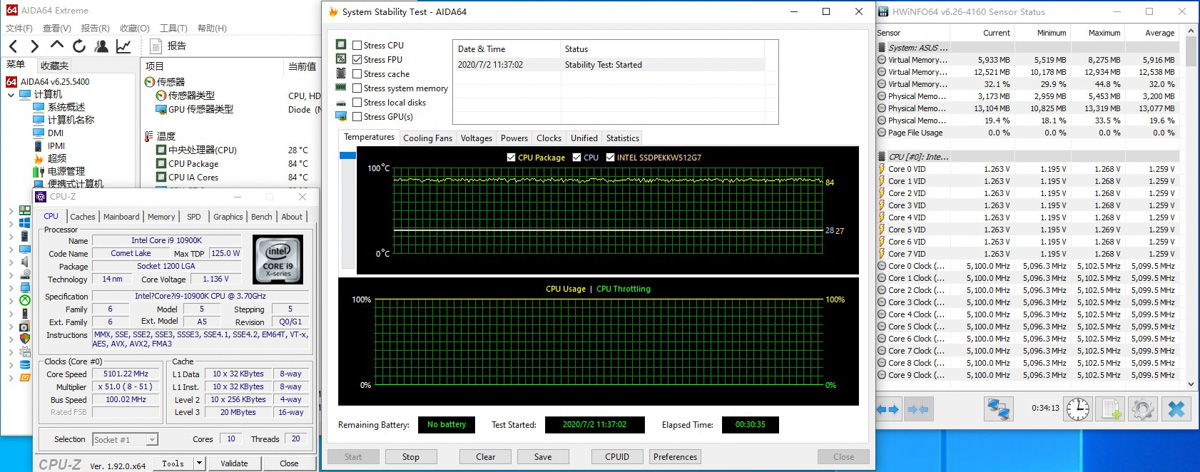Open the 文件(F) menu in AIDA64
The image size is (1200, 472).
click(x=20, y=28)
